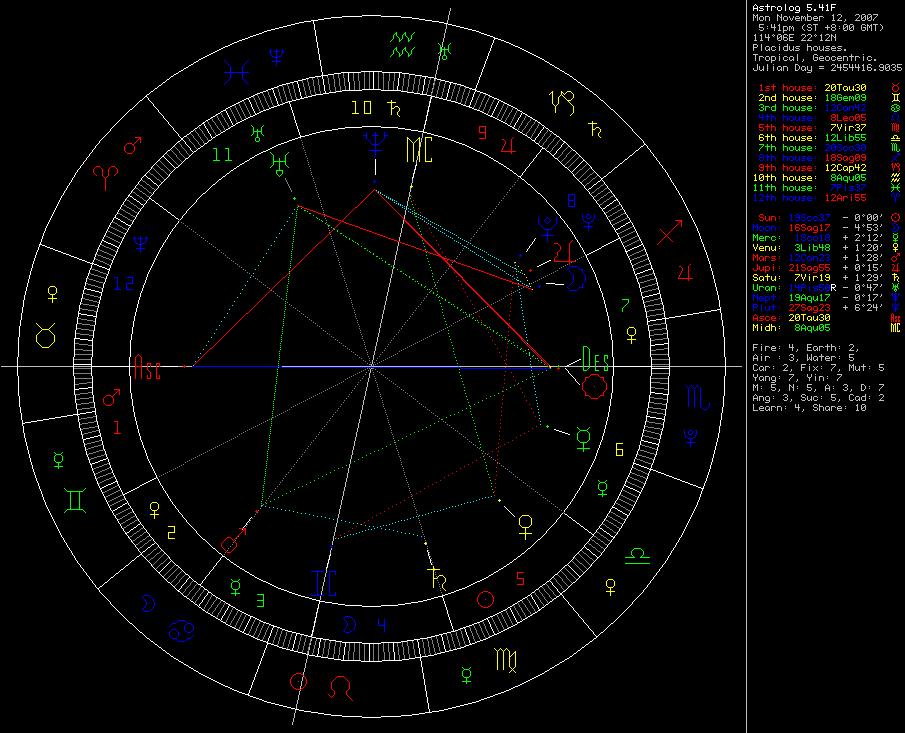Click the red Mars glyph inside the 2nd house

[x=233, y=542]
